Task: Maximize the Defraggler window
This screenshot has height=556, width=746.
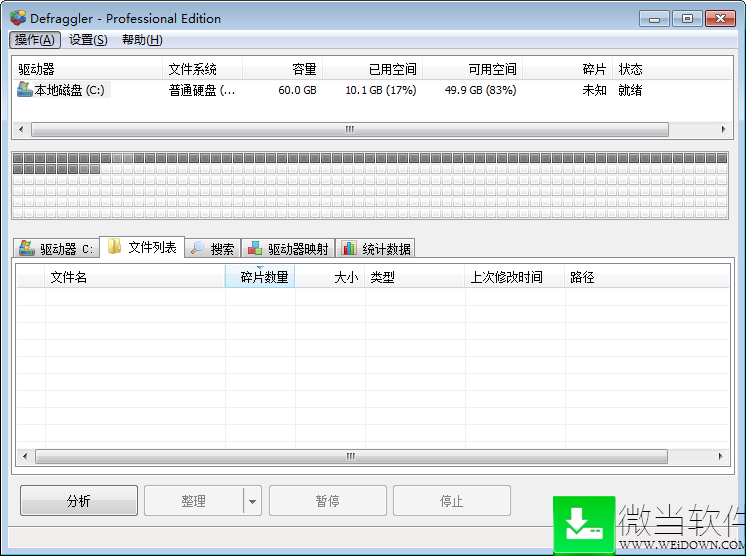Action: pos(687,19)
